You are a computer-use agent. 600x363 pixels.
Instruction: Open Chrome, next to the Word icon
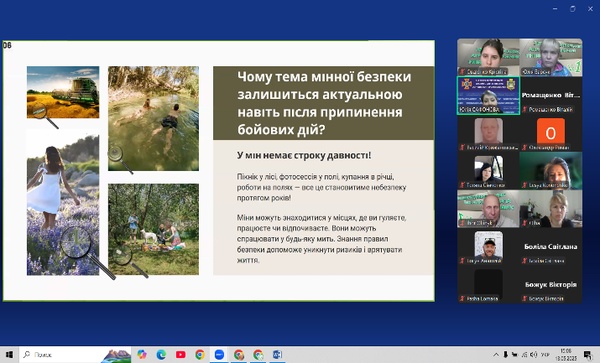coord(258,355)
